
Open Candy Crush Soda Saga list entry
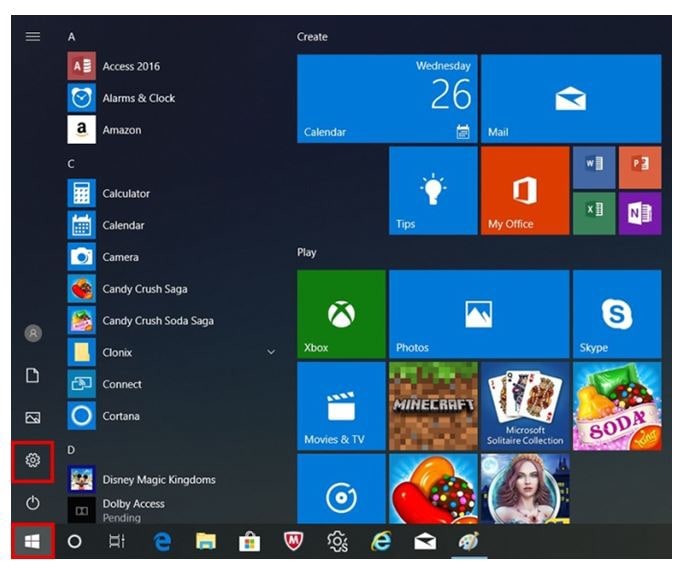point(173,321)
